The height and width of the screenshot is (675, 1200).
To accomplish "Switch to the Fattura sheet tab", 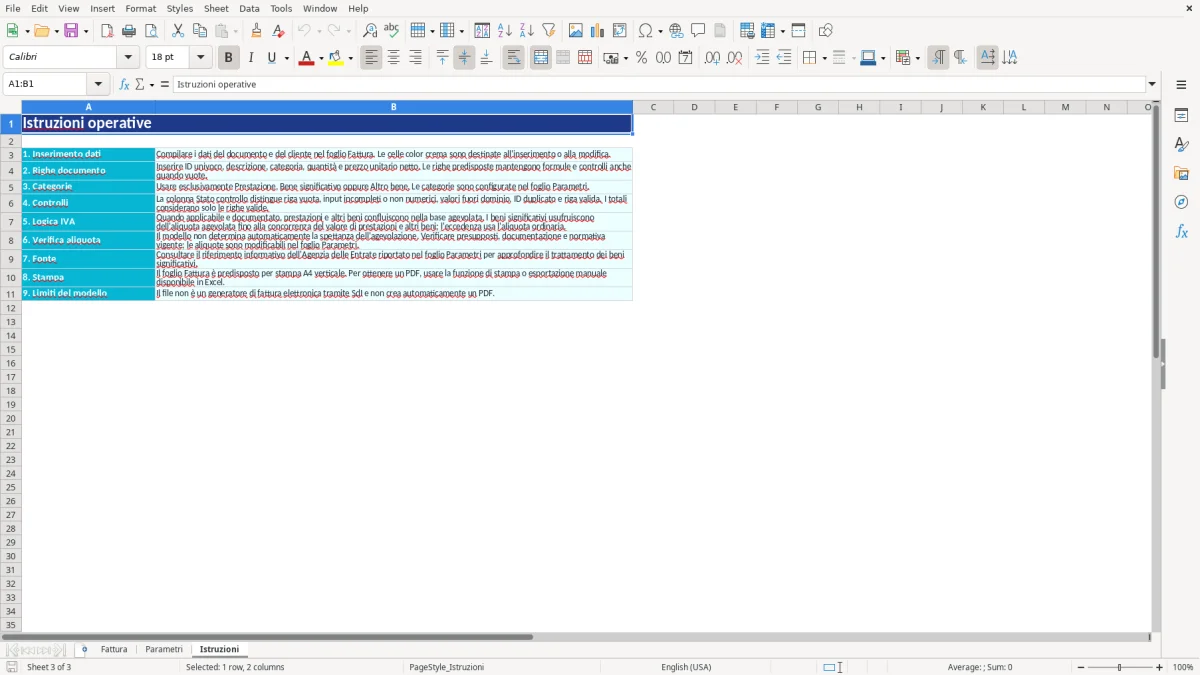I will point(114,649).
